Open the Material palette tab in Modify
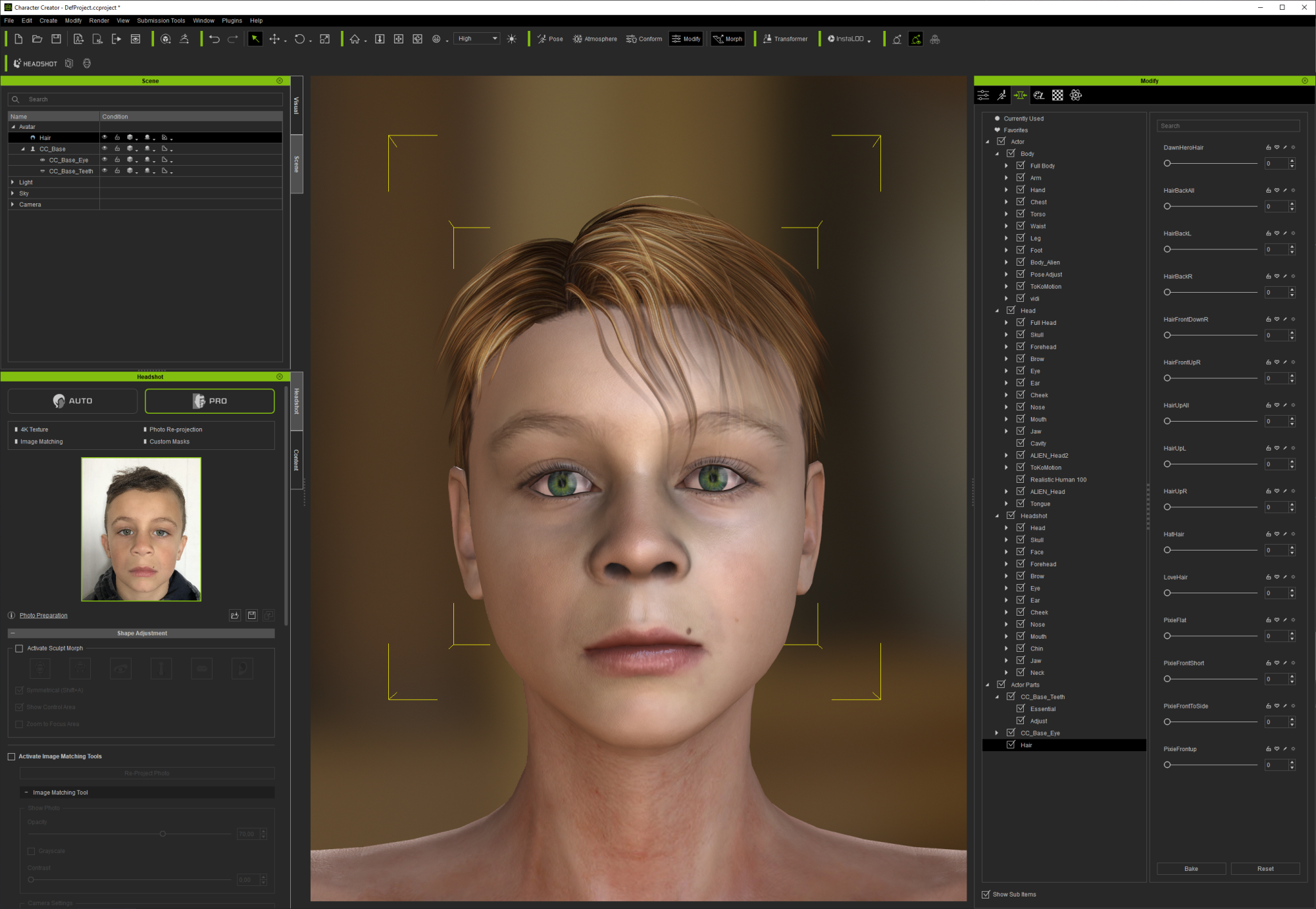Screen dimensions: 1316x909 1039,95
